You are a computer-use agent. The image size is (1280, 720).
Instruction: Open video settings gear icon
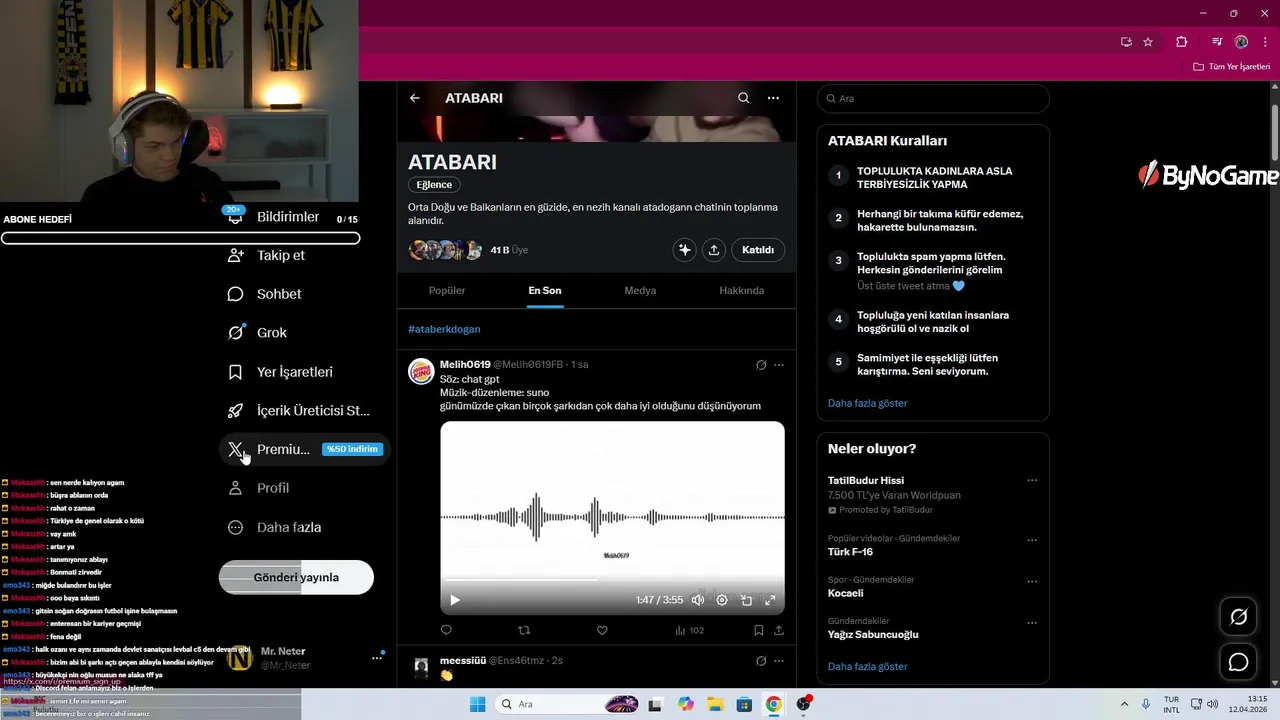click(x=722, y=600)
